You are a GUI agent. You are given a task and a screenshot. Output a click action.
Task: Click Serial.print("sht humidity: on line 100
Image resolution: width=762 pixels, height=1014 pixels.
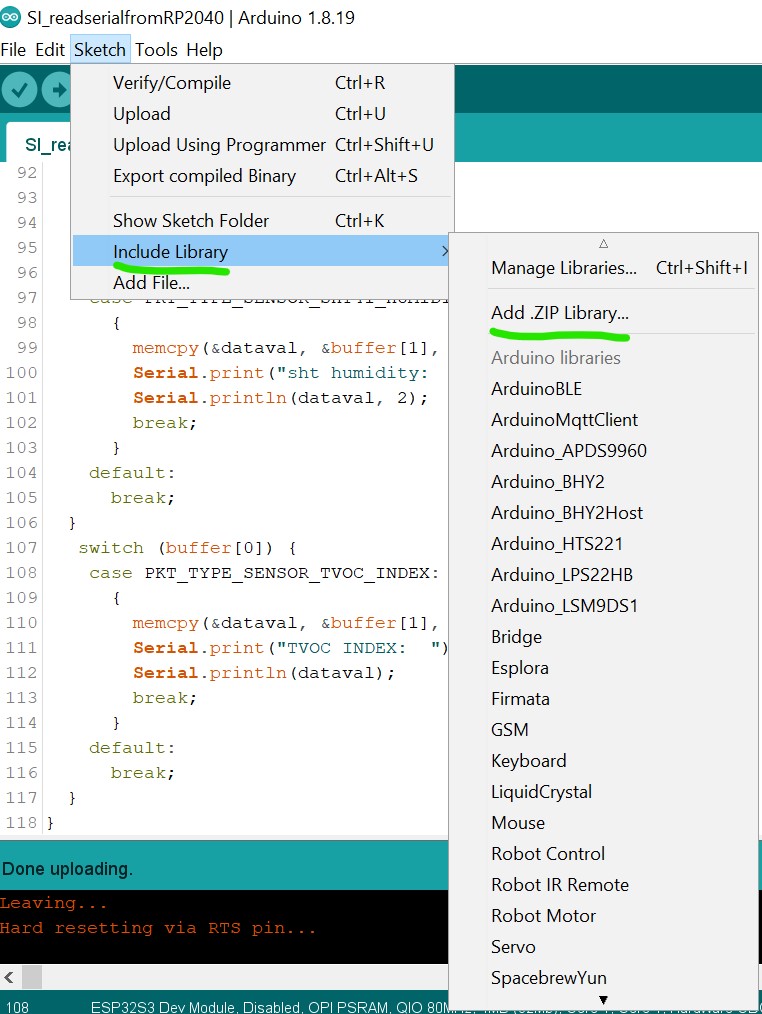pos(281,373)
